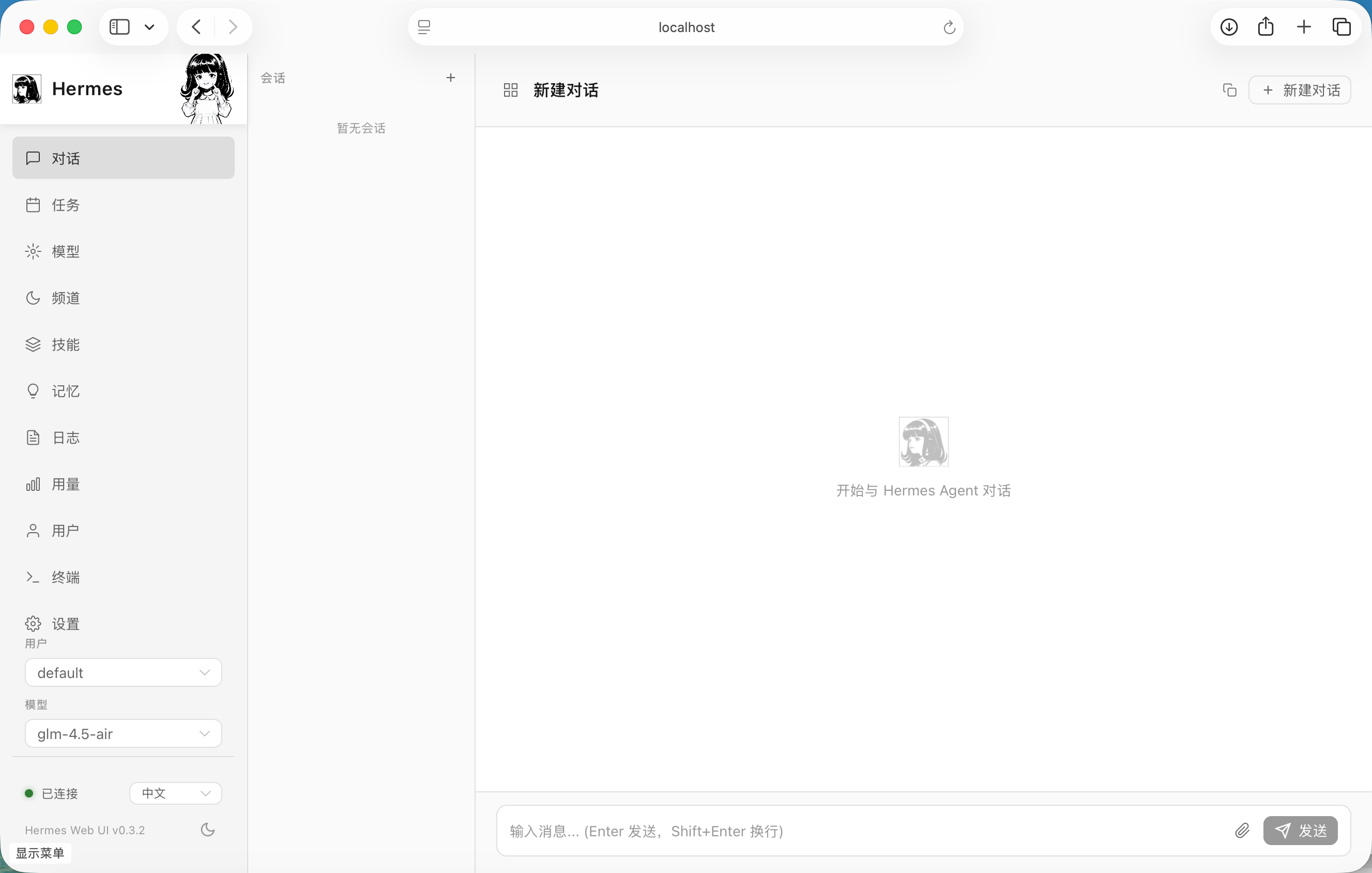Go back with the Safari back arrow

pyautogui.click(x=196, y=27)
